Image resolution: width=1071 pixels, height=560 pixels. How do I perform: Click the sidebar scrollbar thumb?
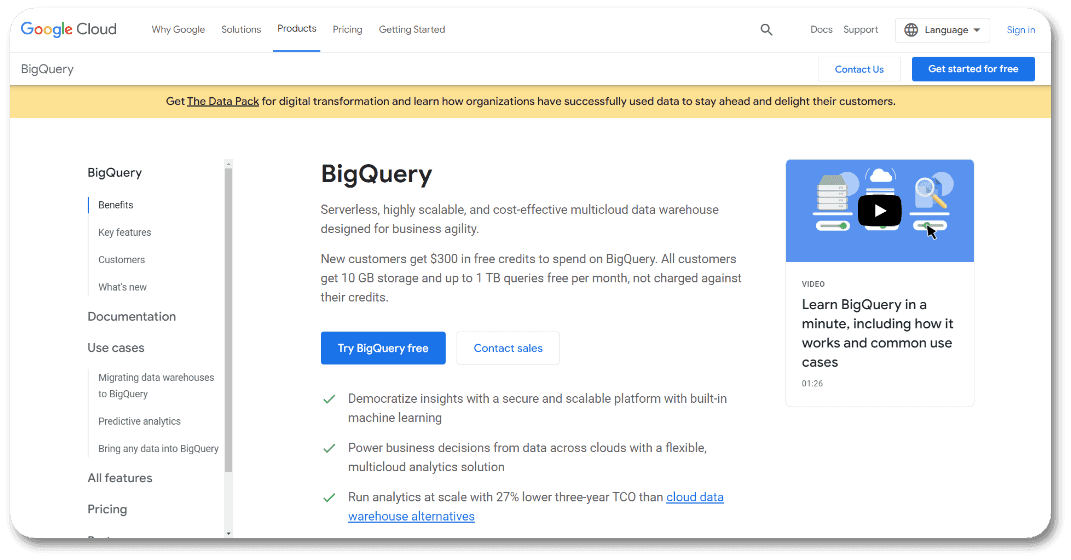(x=228, y=320)
